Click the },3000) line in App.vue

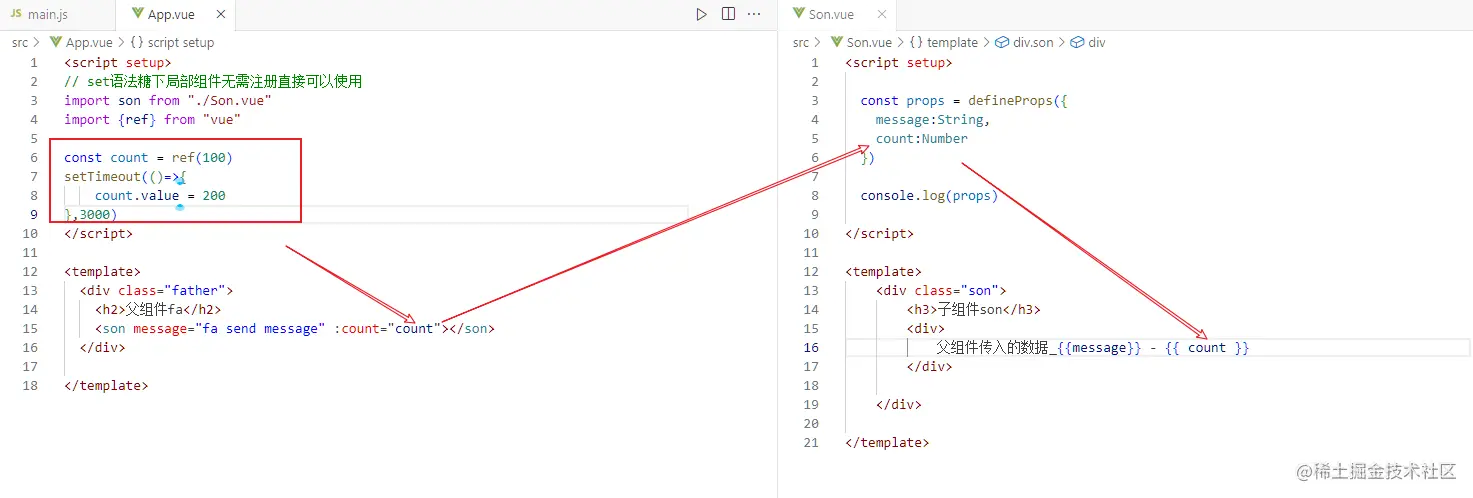[91, 214]
